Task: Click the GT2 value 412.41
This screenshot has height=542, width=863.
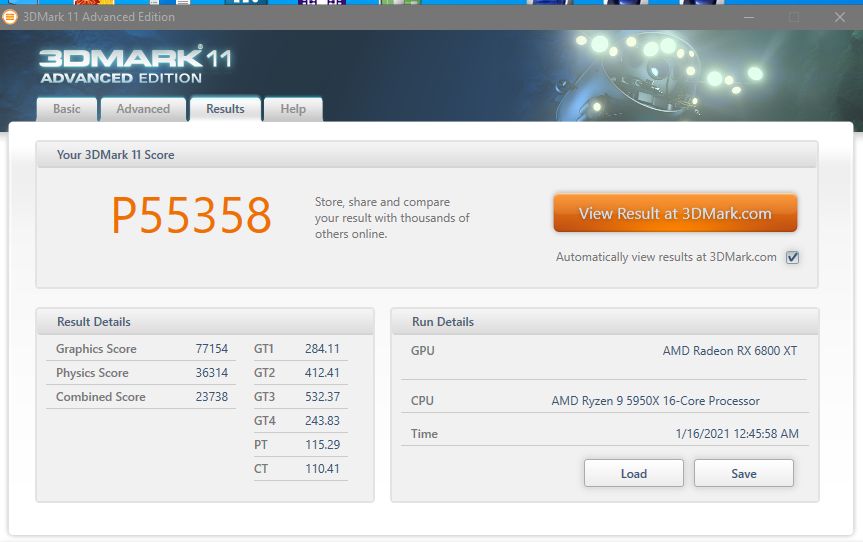Action: tap(322, 373)
